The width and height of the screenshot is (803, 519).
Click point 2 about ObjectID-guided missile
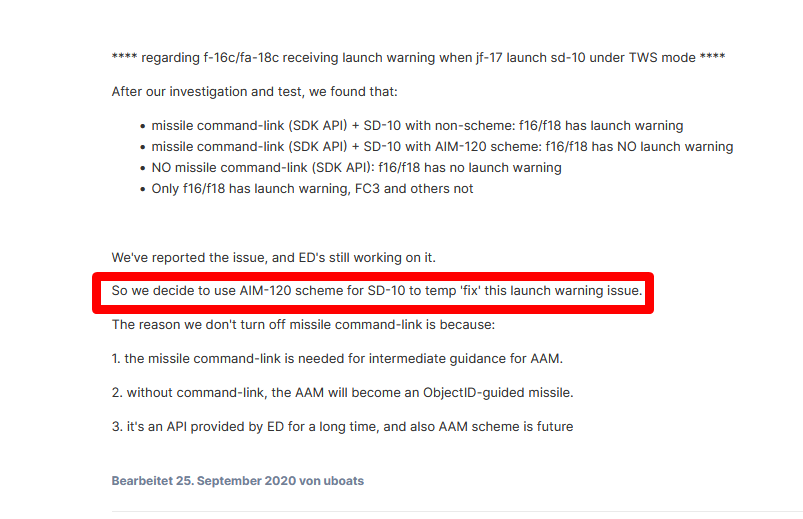(343, 392)
